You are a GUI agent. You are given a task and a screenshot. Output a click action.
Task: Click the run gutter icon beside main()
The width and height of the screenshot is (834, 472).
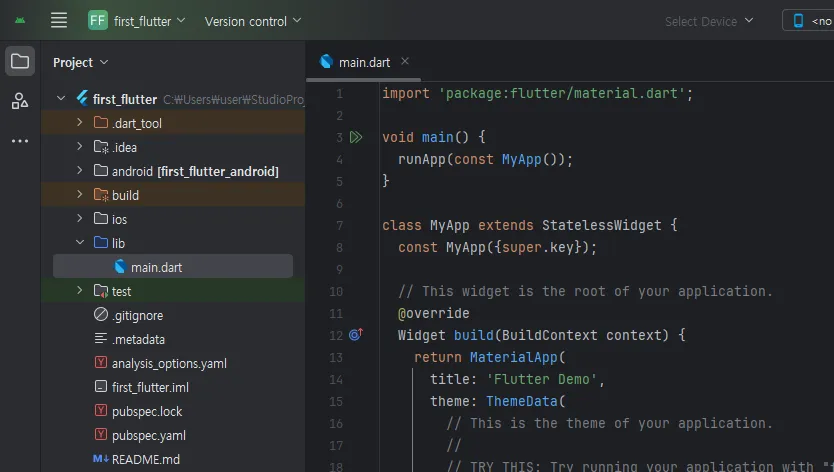click(x=356, y=137)
